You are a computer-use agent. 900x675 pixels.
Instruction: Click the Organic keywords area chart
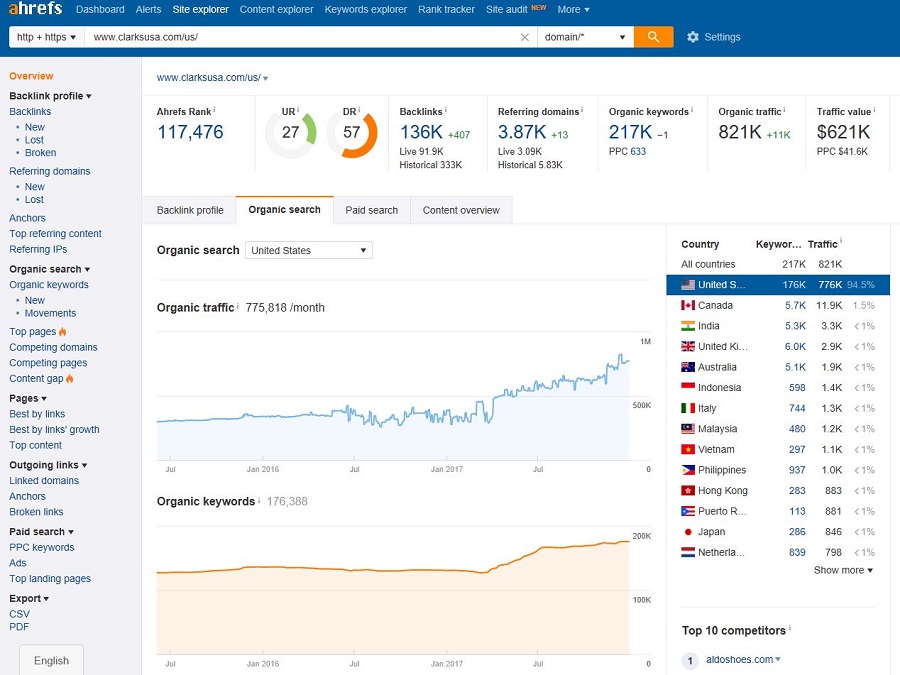393,590
